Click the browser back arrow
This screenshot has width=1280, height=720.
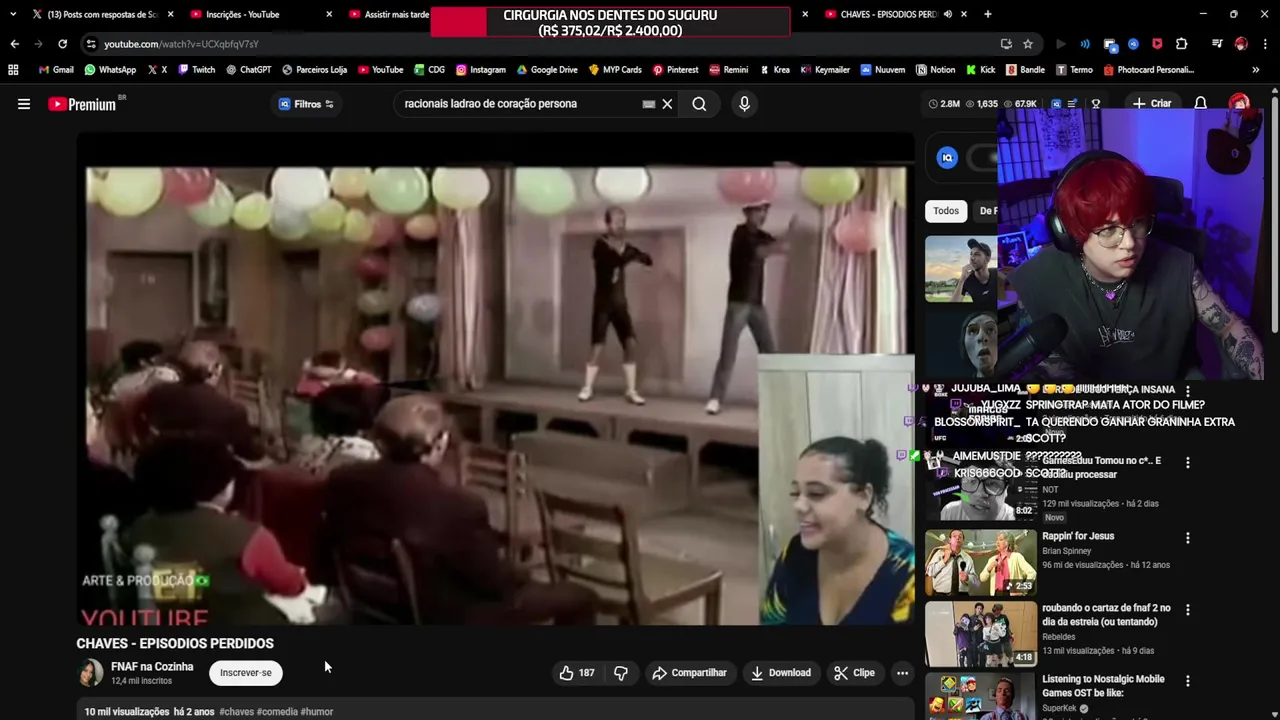pyautogui.click(x=14, y=44)
